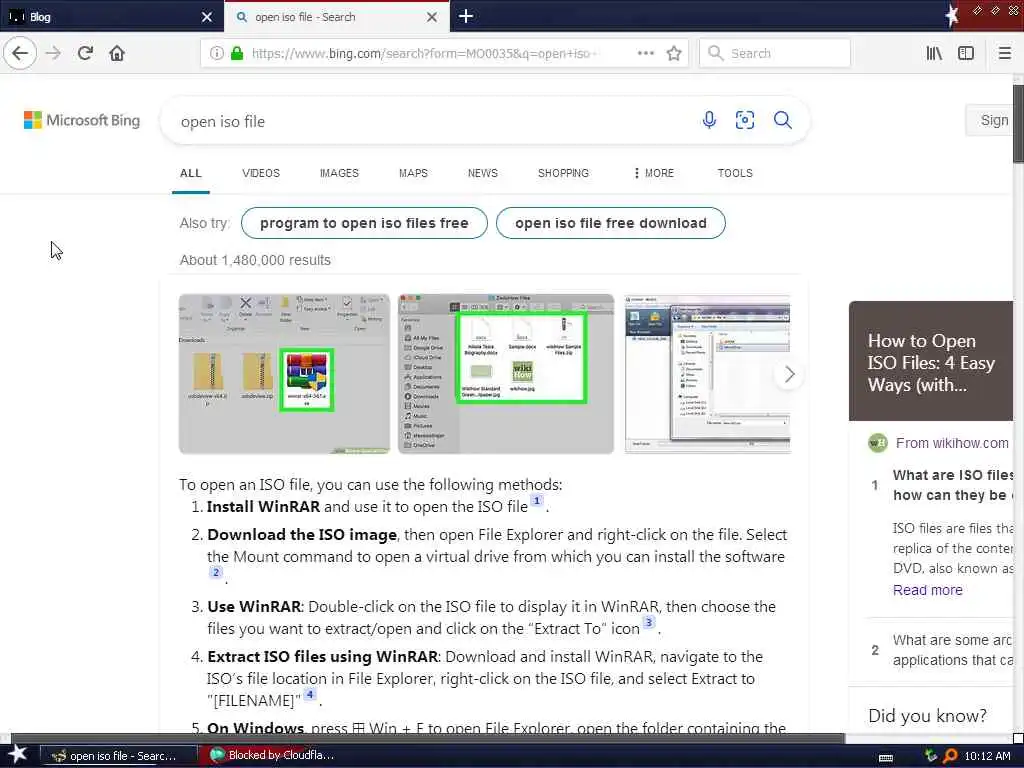Select the open iso file - Search tab
This screenshot has width=1024, height=768.
(x=336, y=17)
